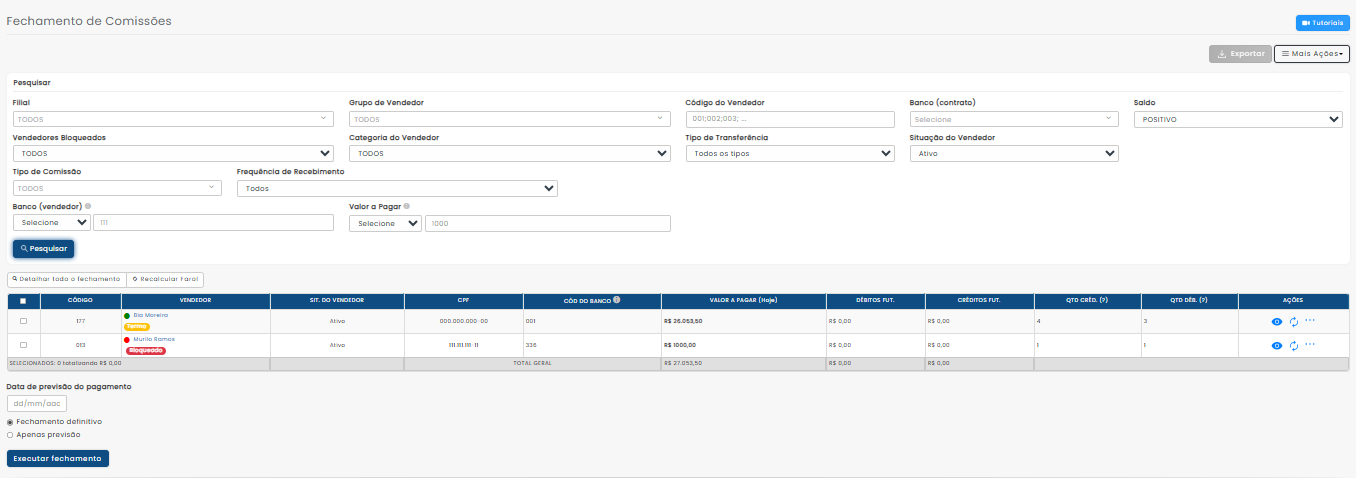Screen dimensions: 1356x478
Task: Open the Tutoriais video button
Action: pos(1322,23)
